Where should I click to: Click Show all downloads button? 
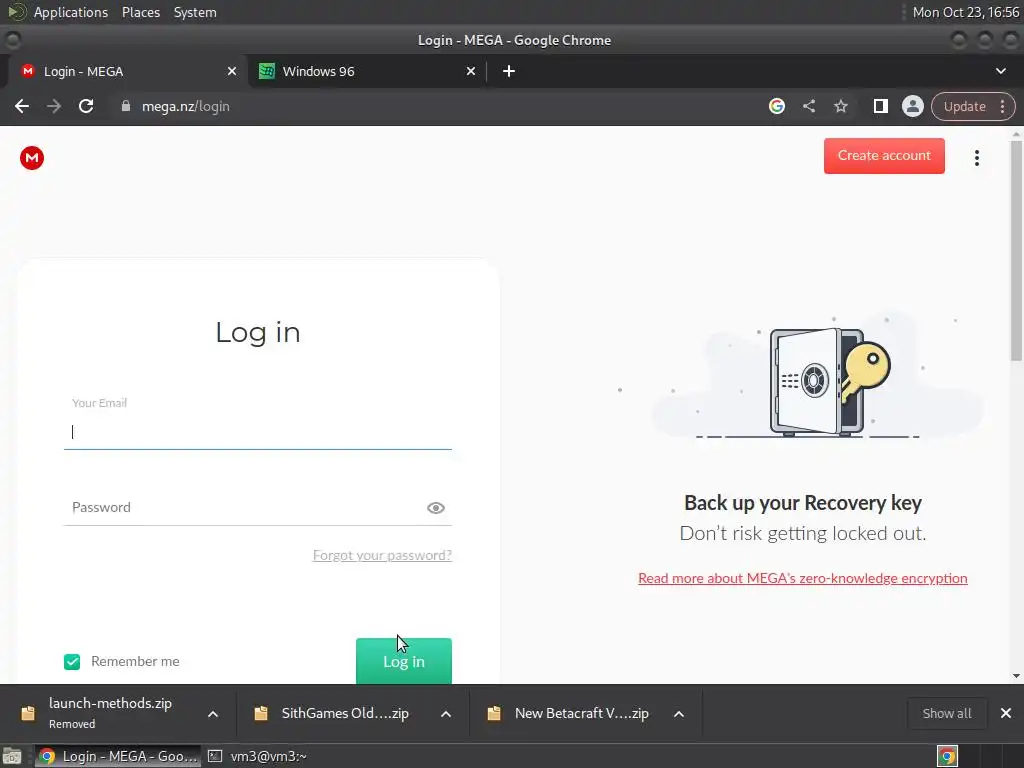946,713
